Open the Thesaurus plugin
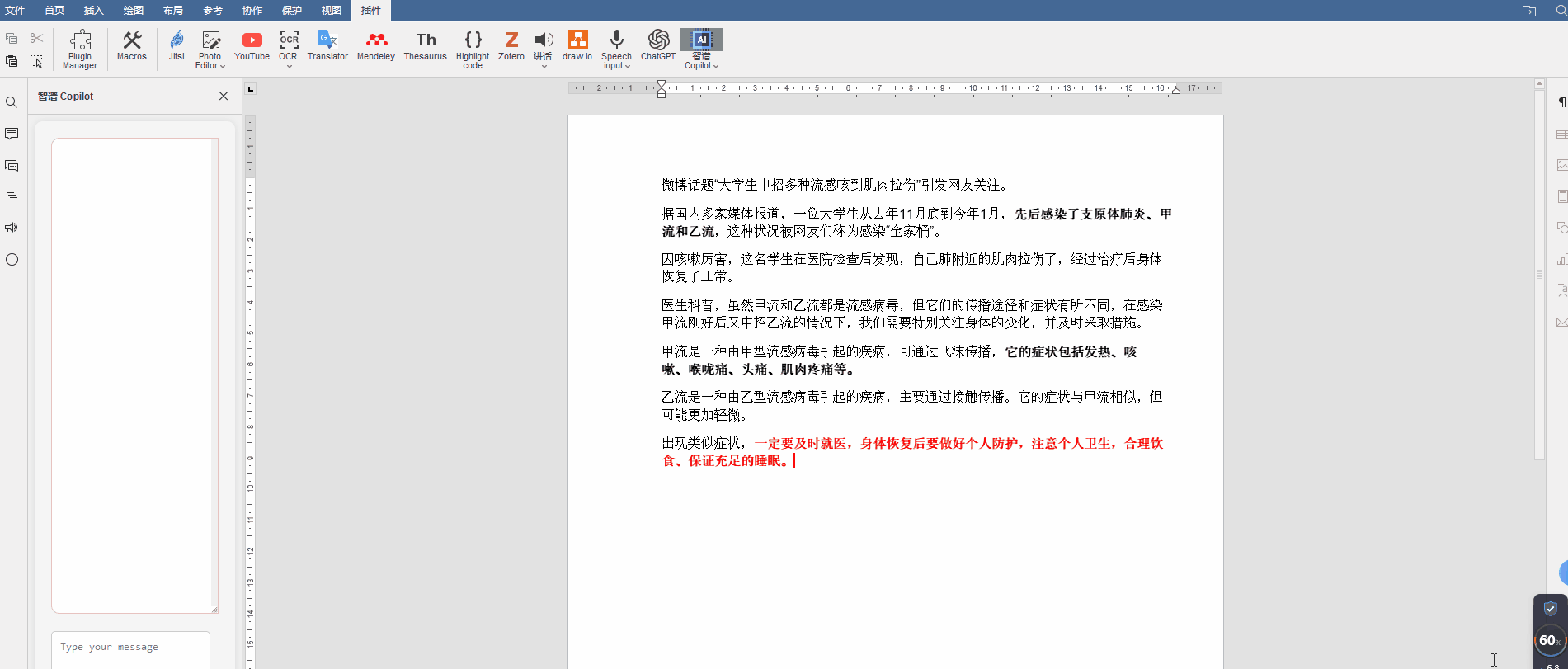This screenshot has width=1568, height=669. pos(426,45)
